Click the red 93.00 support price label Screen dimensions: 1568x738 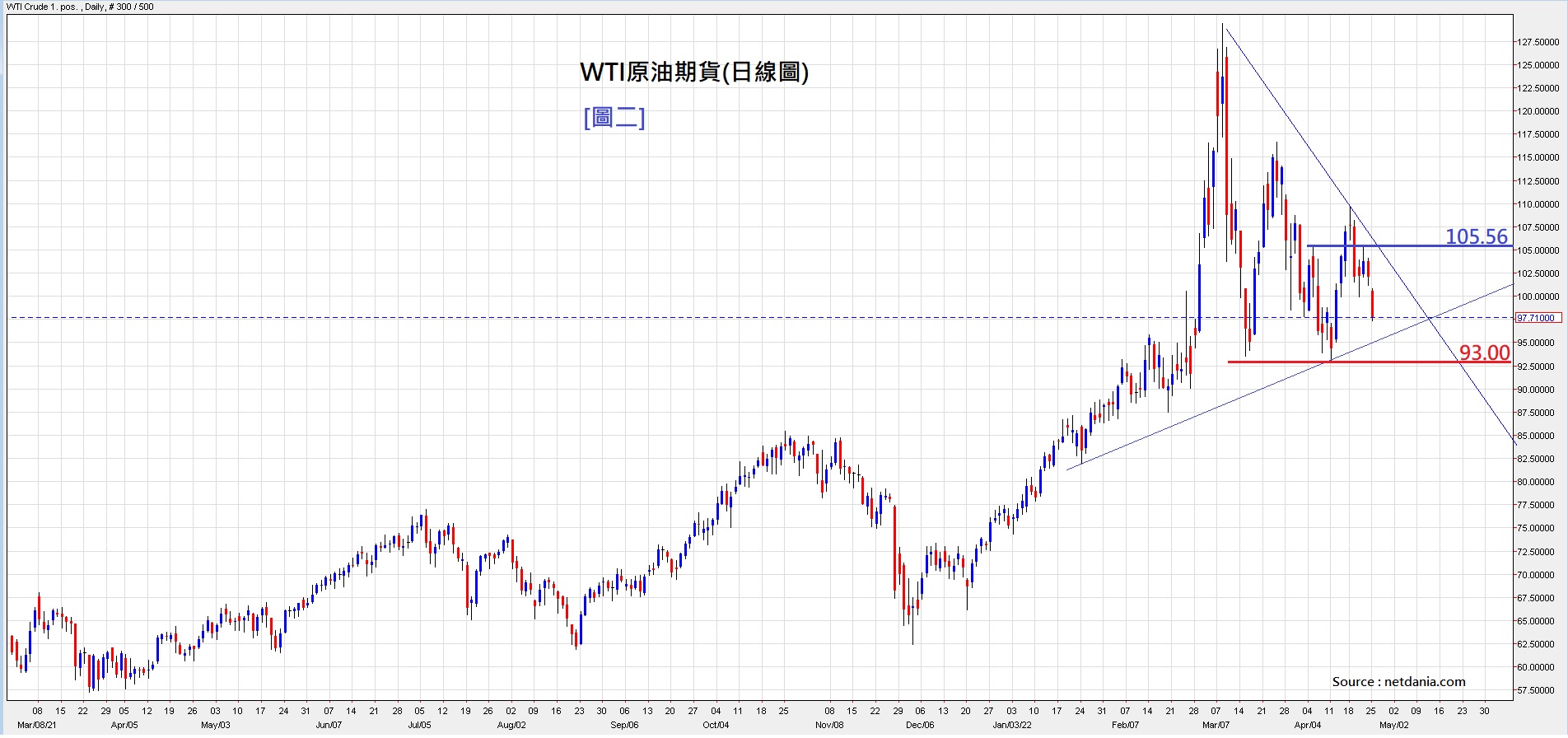click(x=1484, y=353)
